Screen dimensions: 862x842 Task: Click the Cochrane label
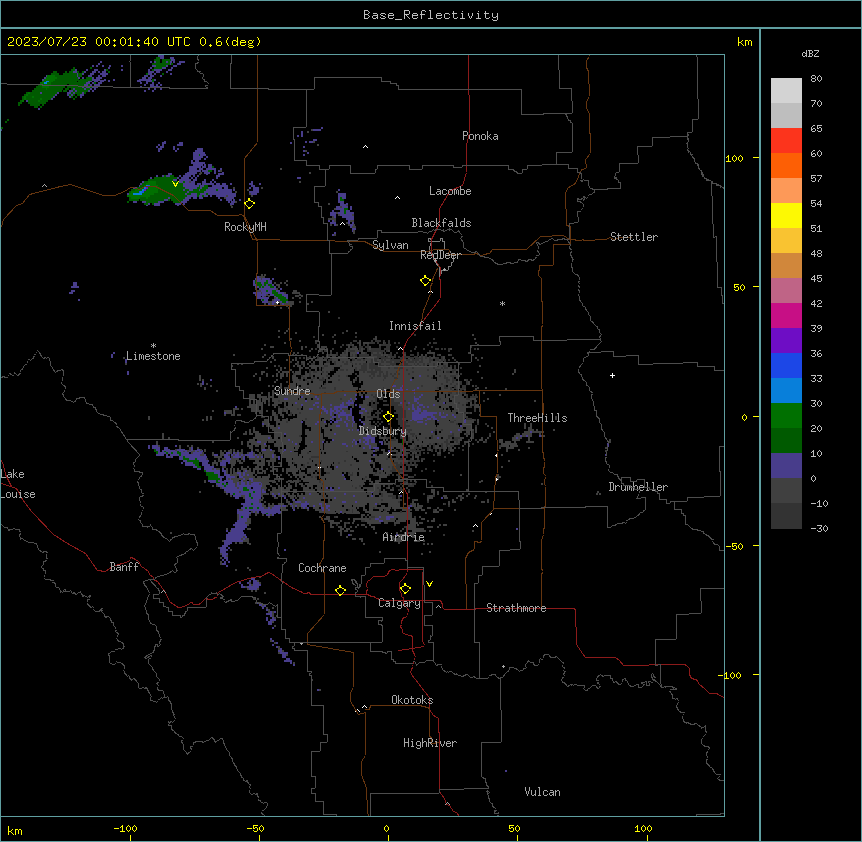(x=322, y=568)
